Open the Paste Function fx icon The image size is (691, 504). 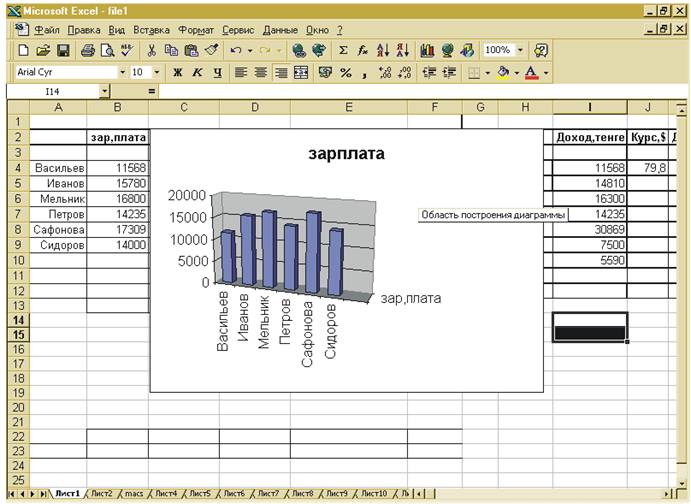[x=363, y=51]
